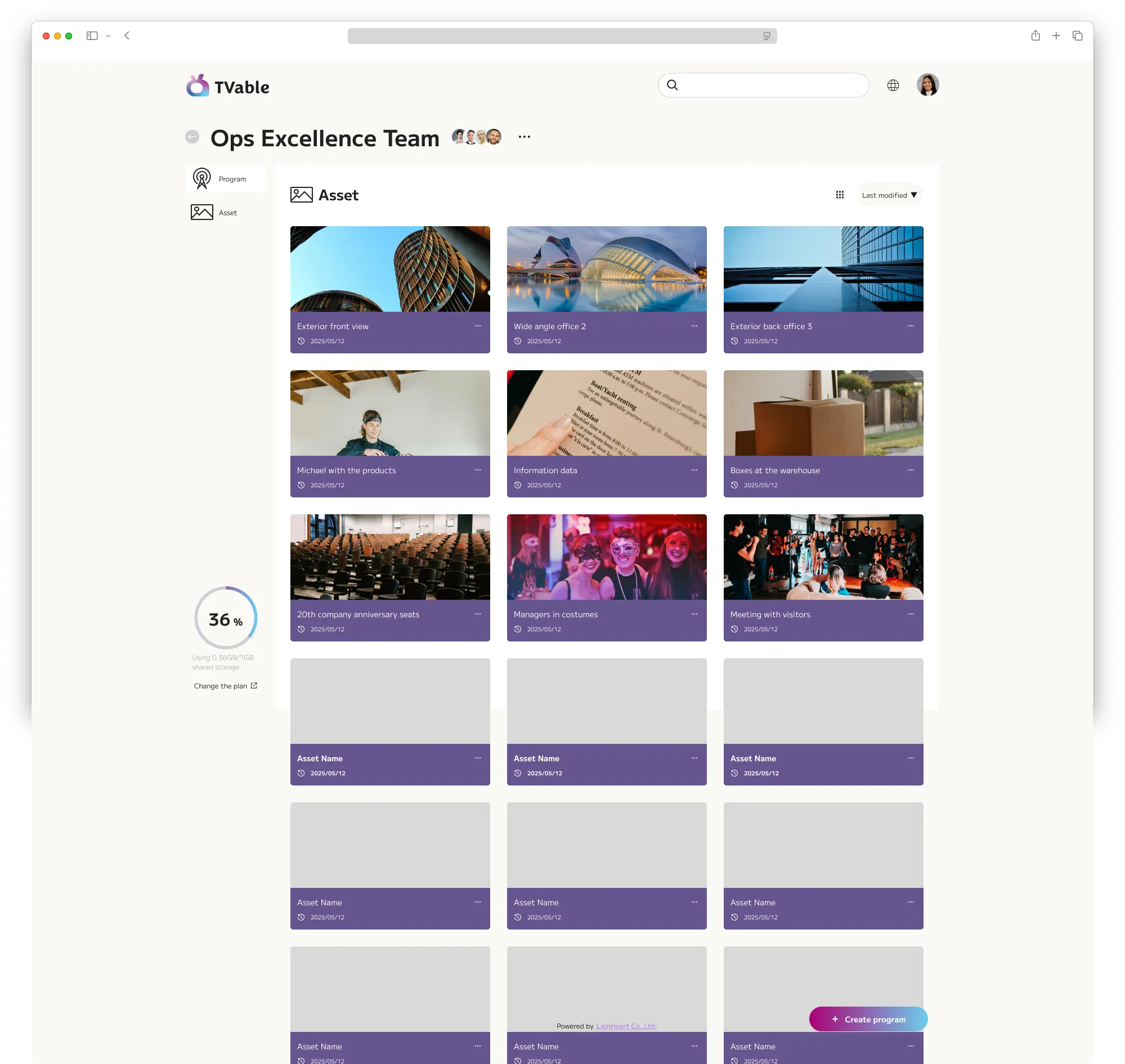Switch to grid view icon
Viewport: 1125px width, 1064px height.
coord(839,195)
